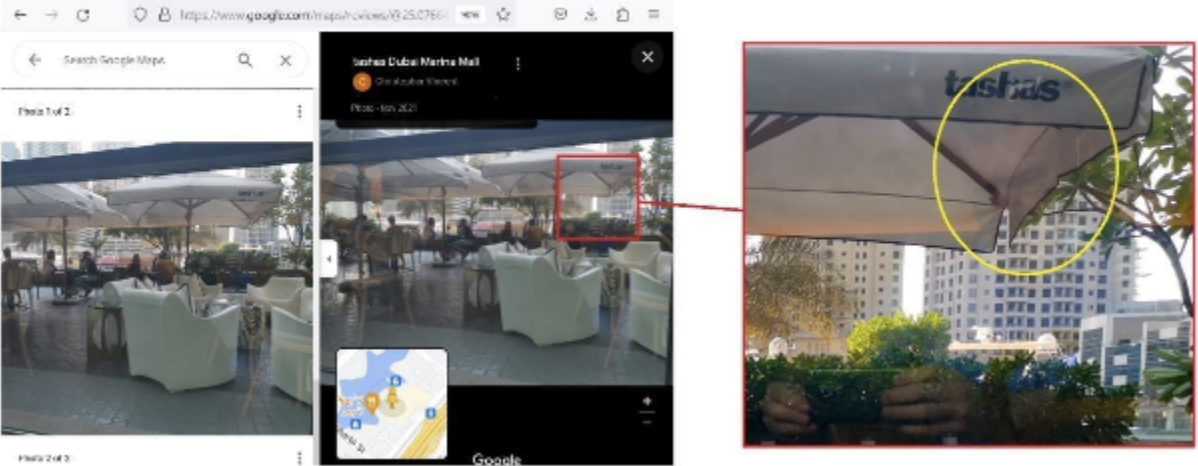
Task: Open the reviewer profile avatar
Action: tap(361, 81)
